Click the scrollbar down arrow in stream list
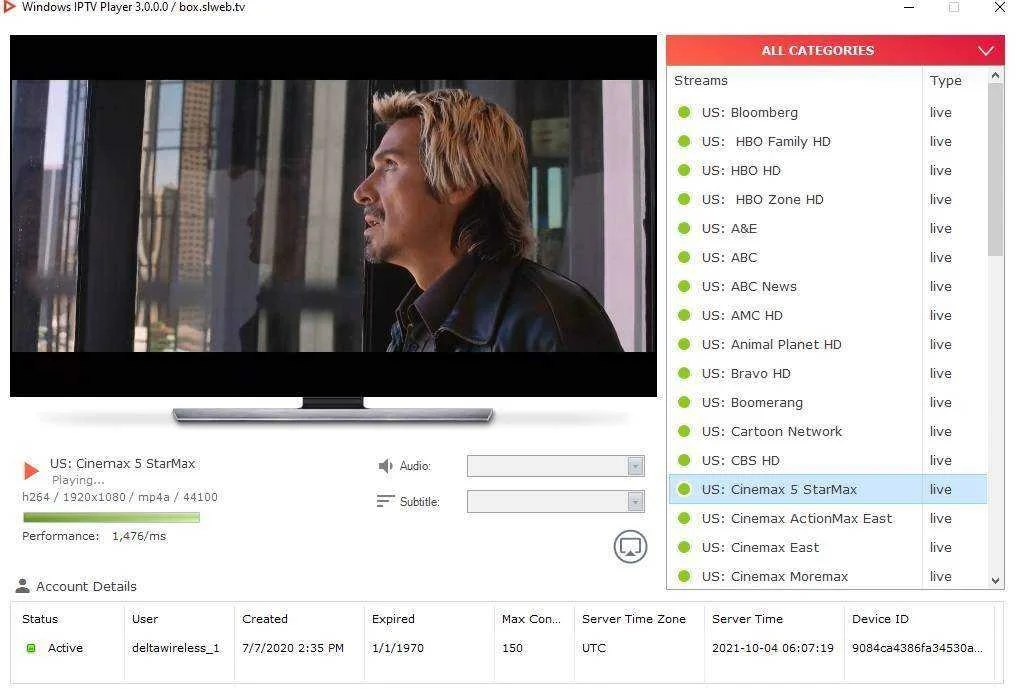Viewport: 1017px width, 694px height. 996,581
